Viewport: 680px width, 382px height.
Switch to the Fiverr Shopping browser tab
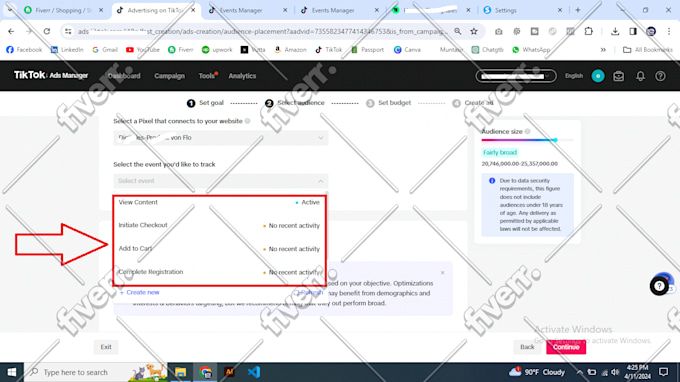point(64,10)
